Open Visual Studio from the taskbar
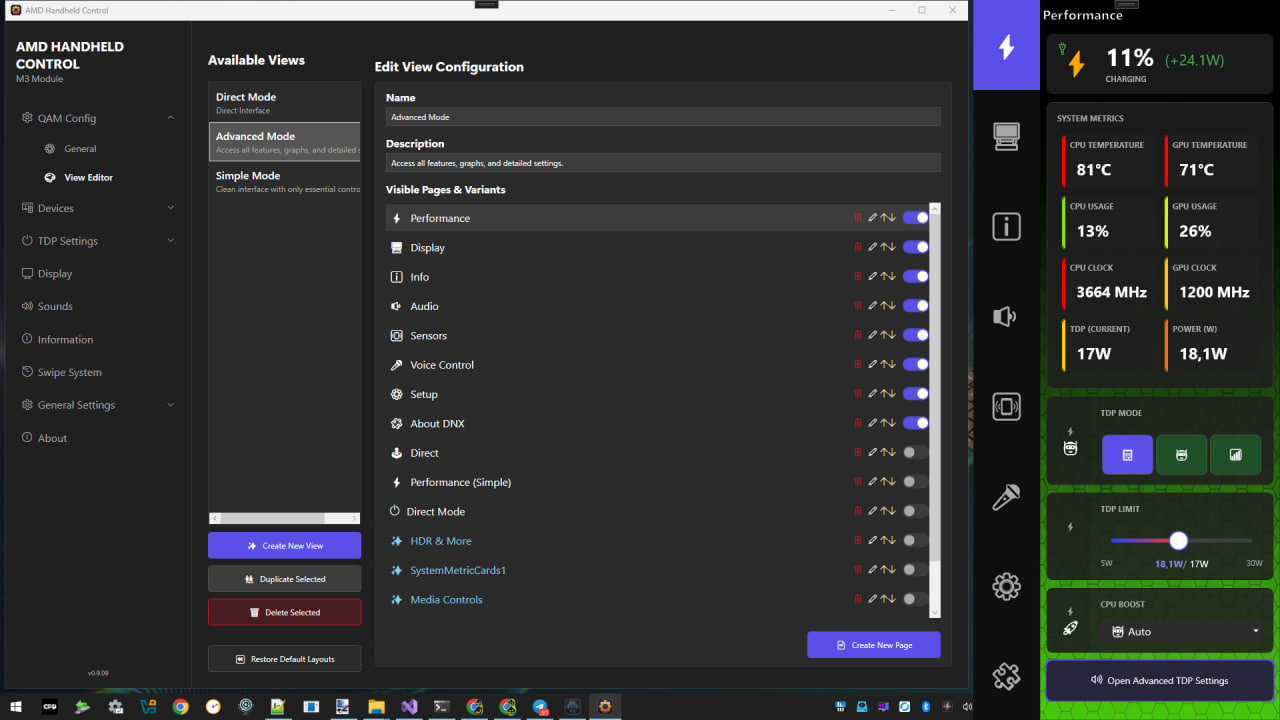1280x720 pixels. 408,706
